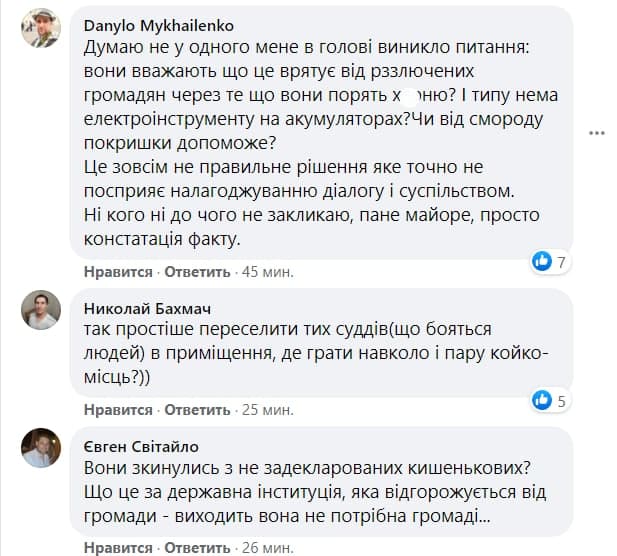Click Николай Бахмач's profile avatar
This screenshot has width=617, height=556.
pyautogui.click(x=40, y=309)
